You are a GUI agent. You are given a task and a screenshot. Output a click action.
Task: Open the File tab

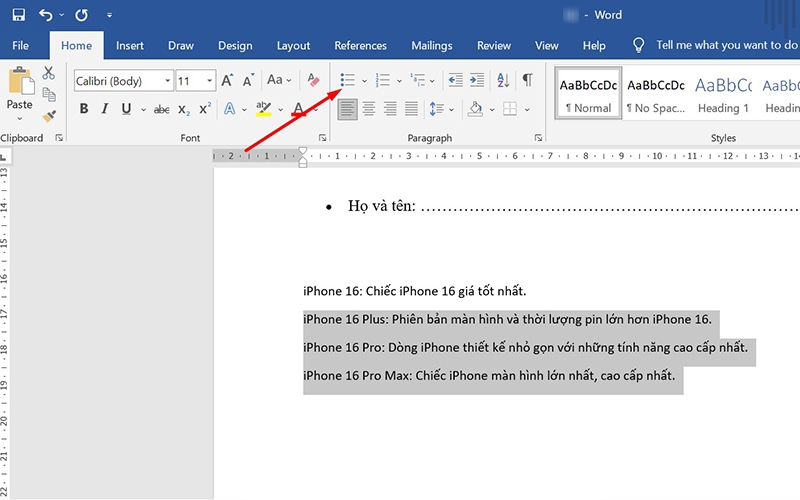[x=20, y=45]
